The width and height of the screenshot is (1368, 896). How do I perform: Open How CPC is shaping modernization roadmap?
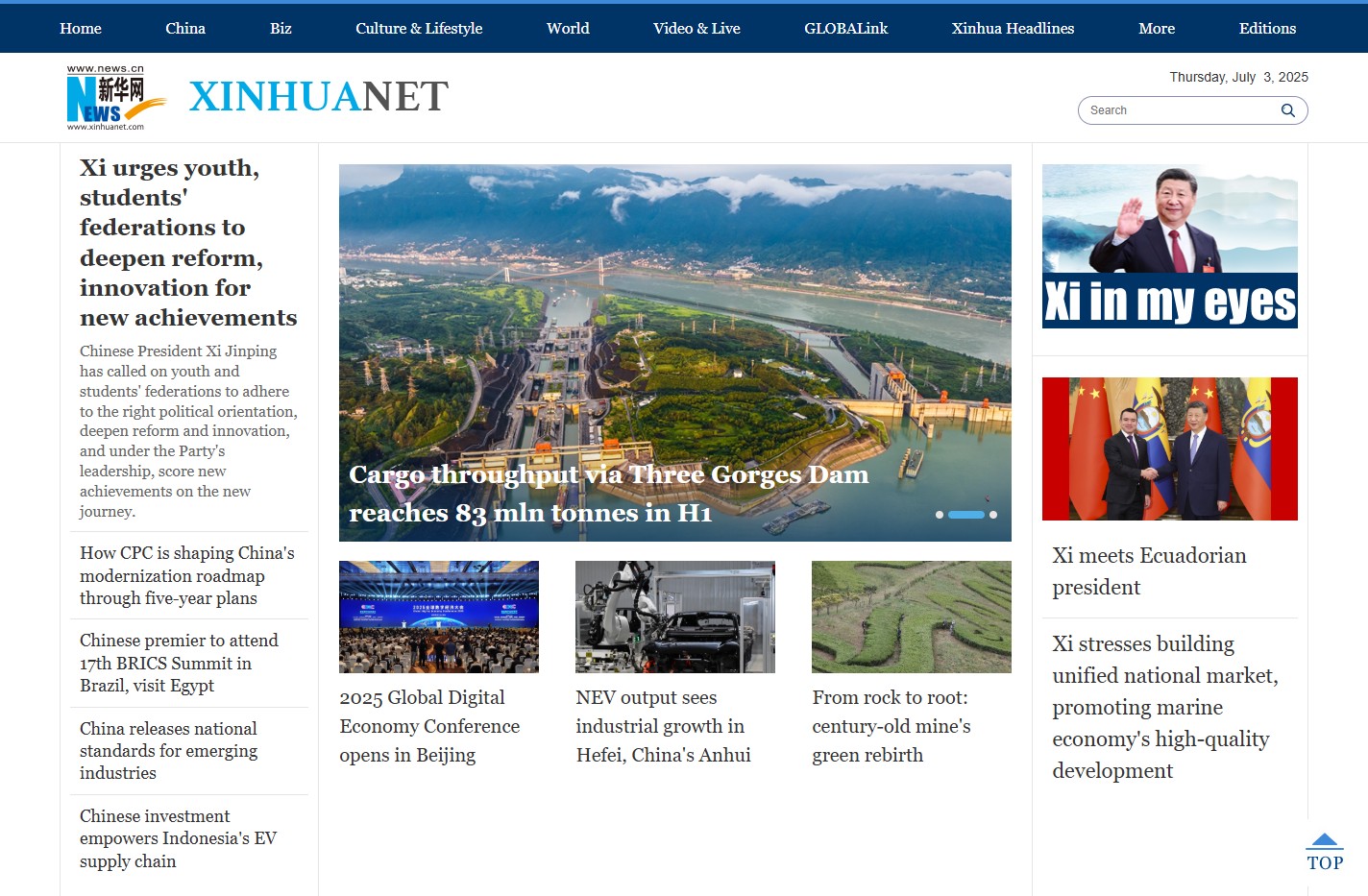coord(187,575)
